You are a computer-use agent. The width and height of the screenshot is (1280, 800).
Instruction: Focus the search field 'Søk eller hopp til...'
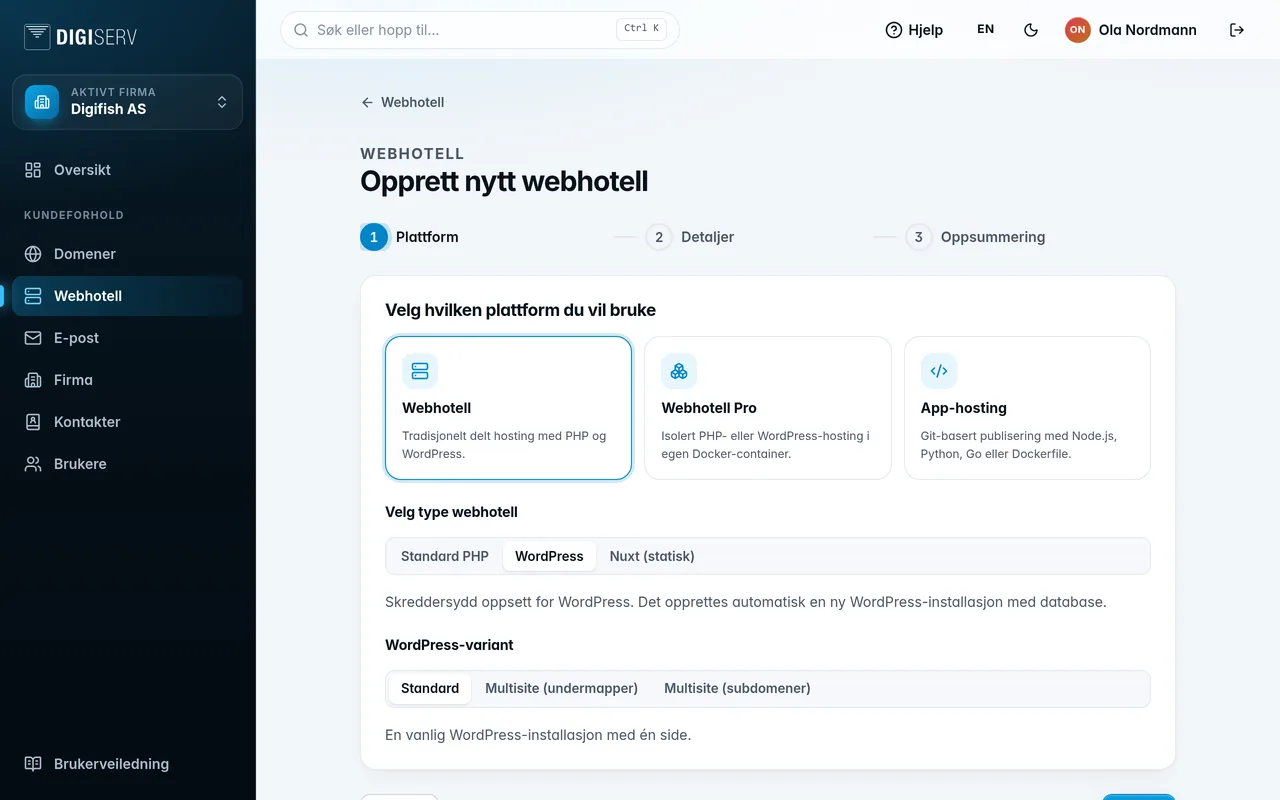coord(480,30)
